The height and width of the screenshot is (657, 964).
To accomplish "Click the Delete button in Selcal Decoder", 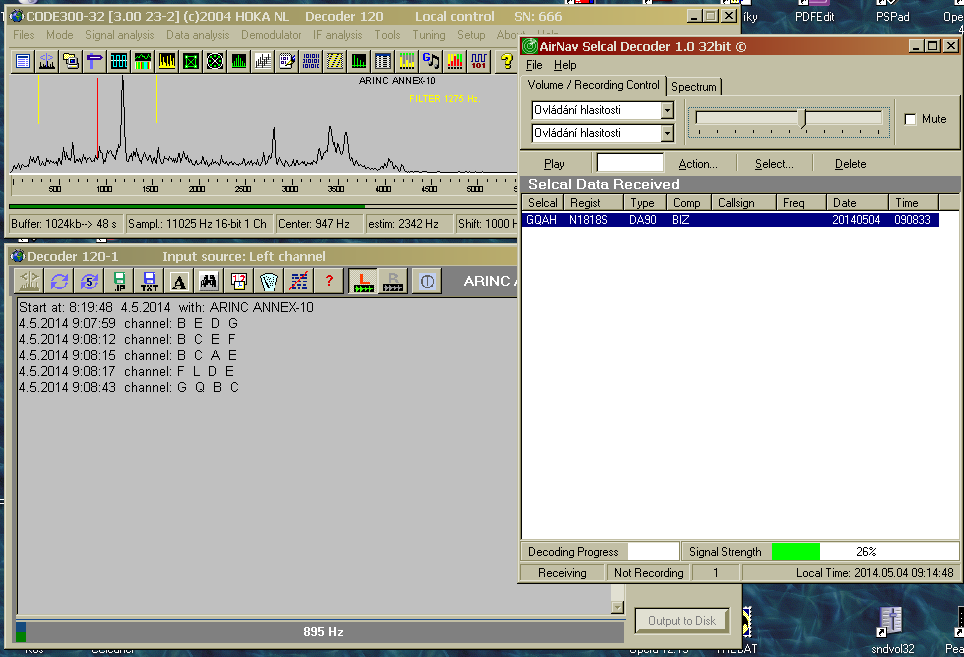I will (850, 164).
